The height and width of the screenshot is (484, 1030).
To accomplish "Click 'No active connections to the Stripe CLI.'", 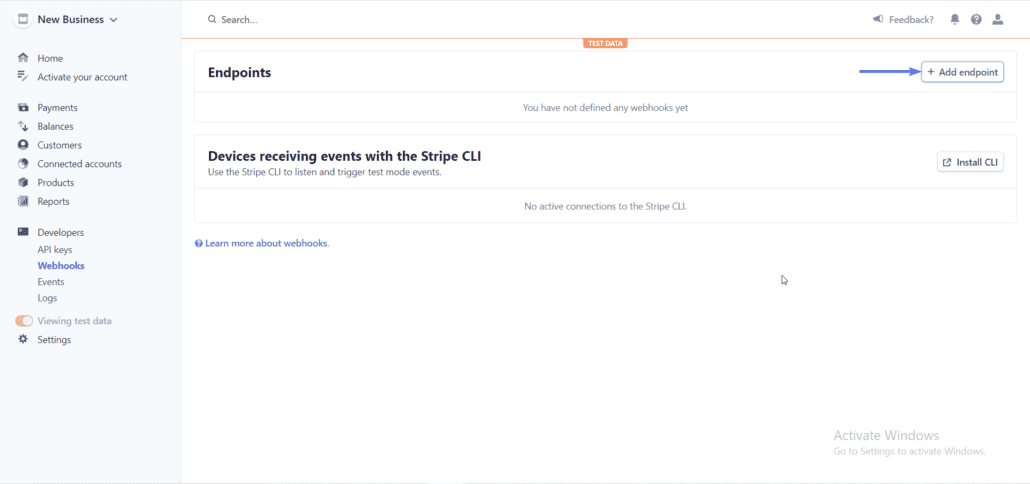I will coord(605,206).
